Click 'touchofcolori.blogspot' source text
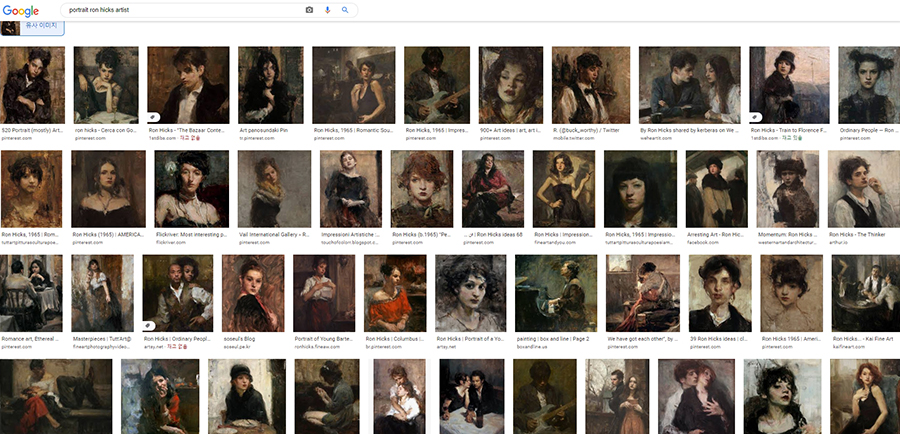Screen dimensions: 900x434 tap(350, 242)
